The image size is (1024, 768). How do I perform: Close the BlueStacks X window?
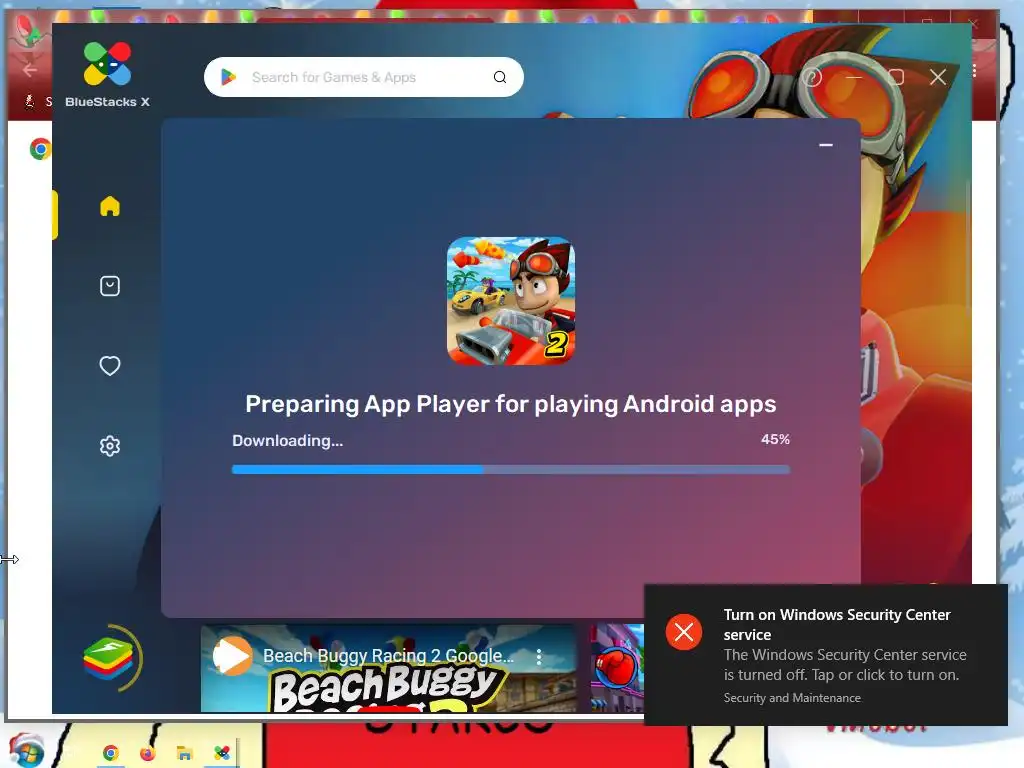pos(938,77)
